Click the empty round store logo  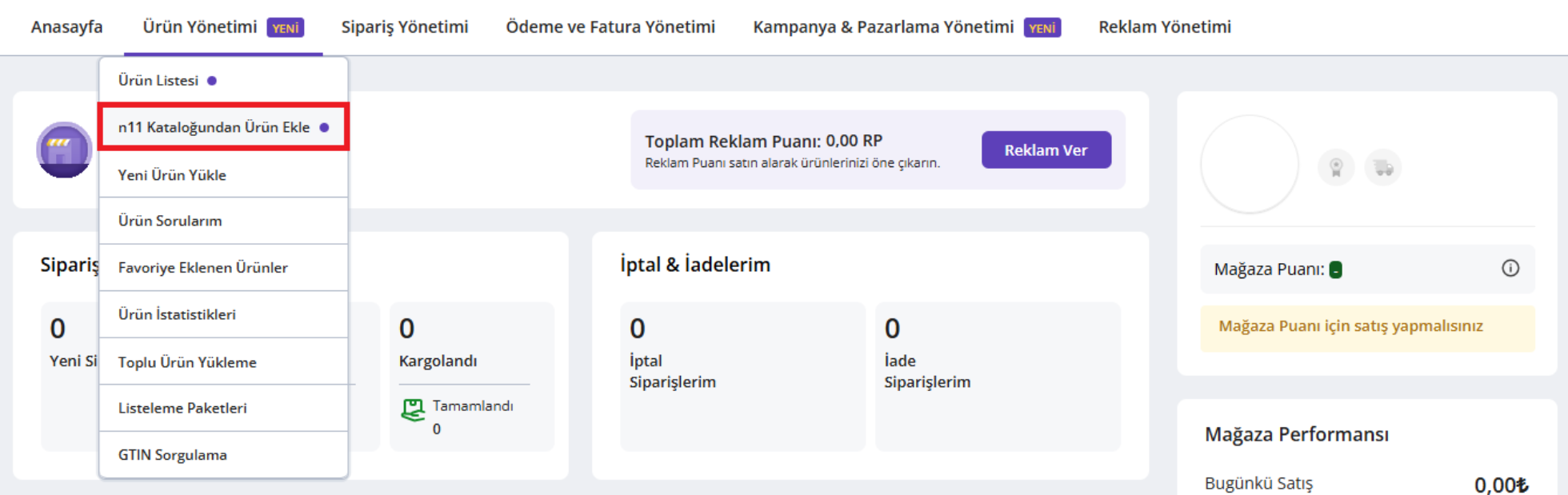point(1249,164)
